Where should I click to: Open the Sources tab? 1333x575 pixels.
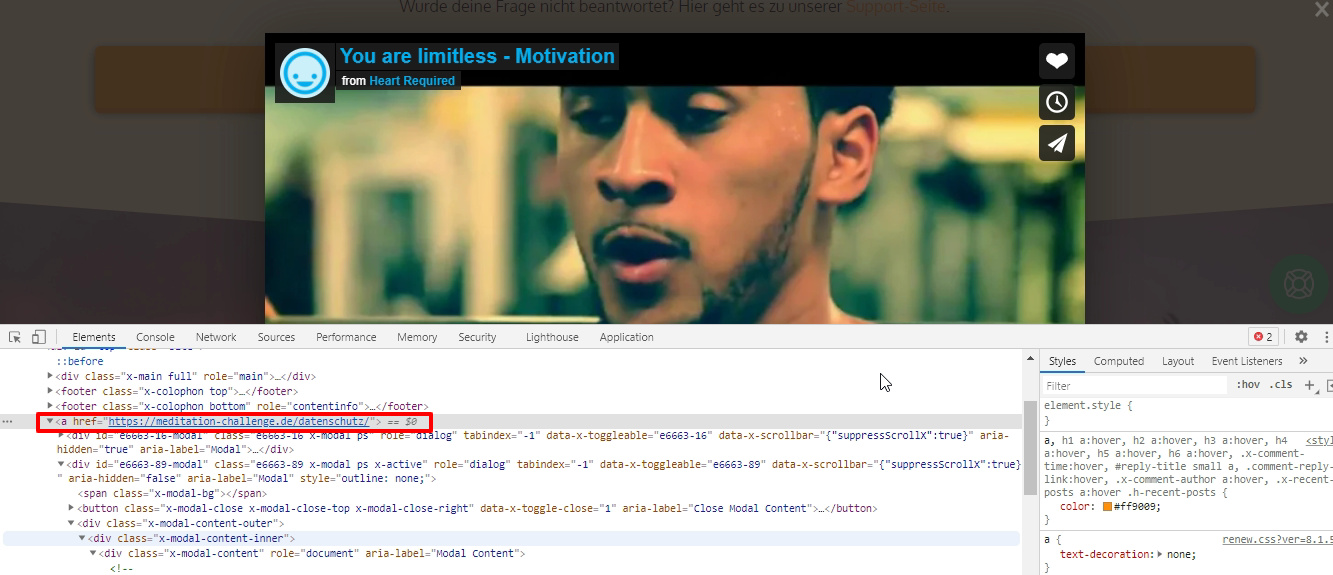pos(276,337)
